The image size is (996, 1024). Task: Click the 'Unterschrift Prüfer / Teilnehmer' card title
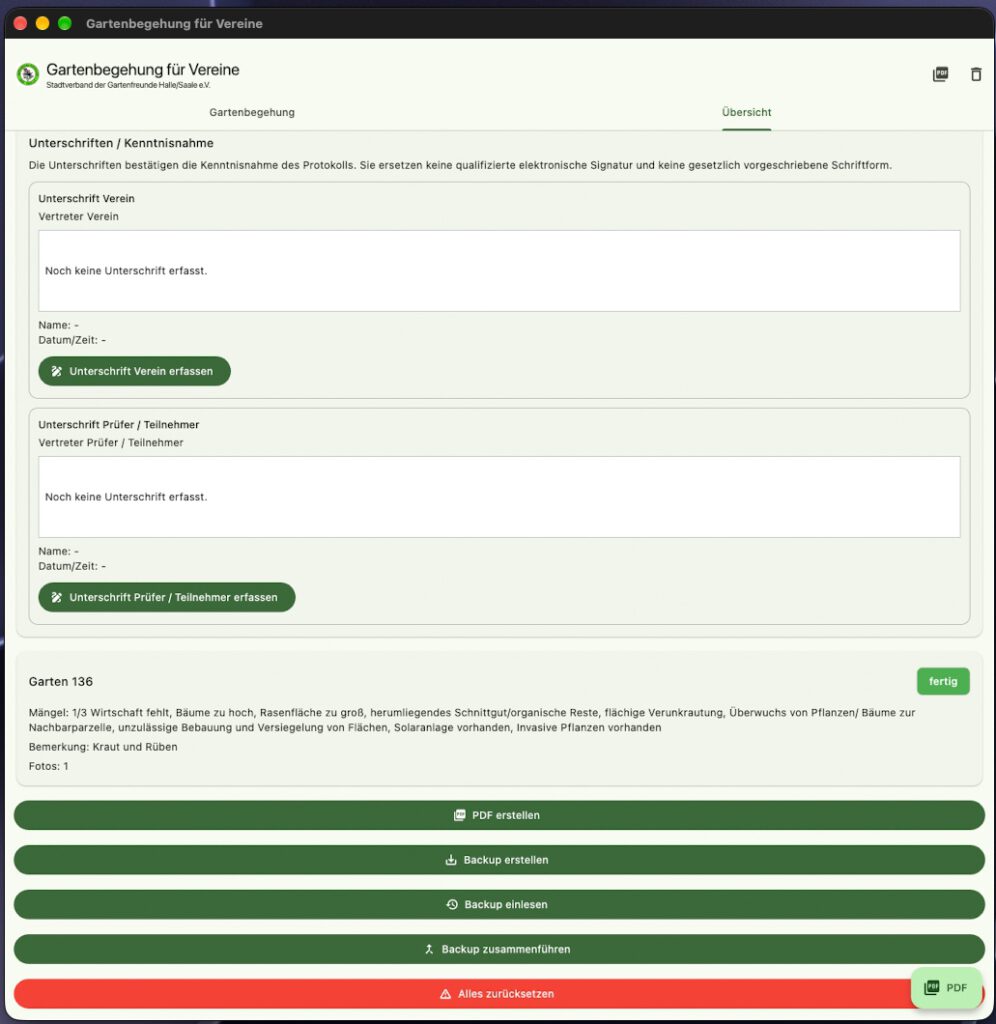tap(118, 424)
